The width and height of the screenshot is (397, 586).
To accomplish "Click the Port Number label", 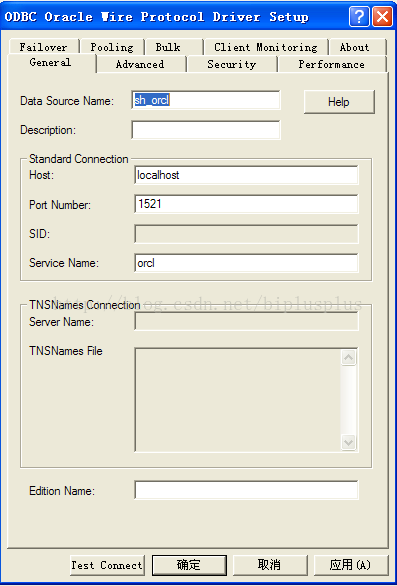I will click(x=60, y=204).
